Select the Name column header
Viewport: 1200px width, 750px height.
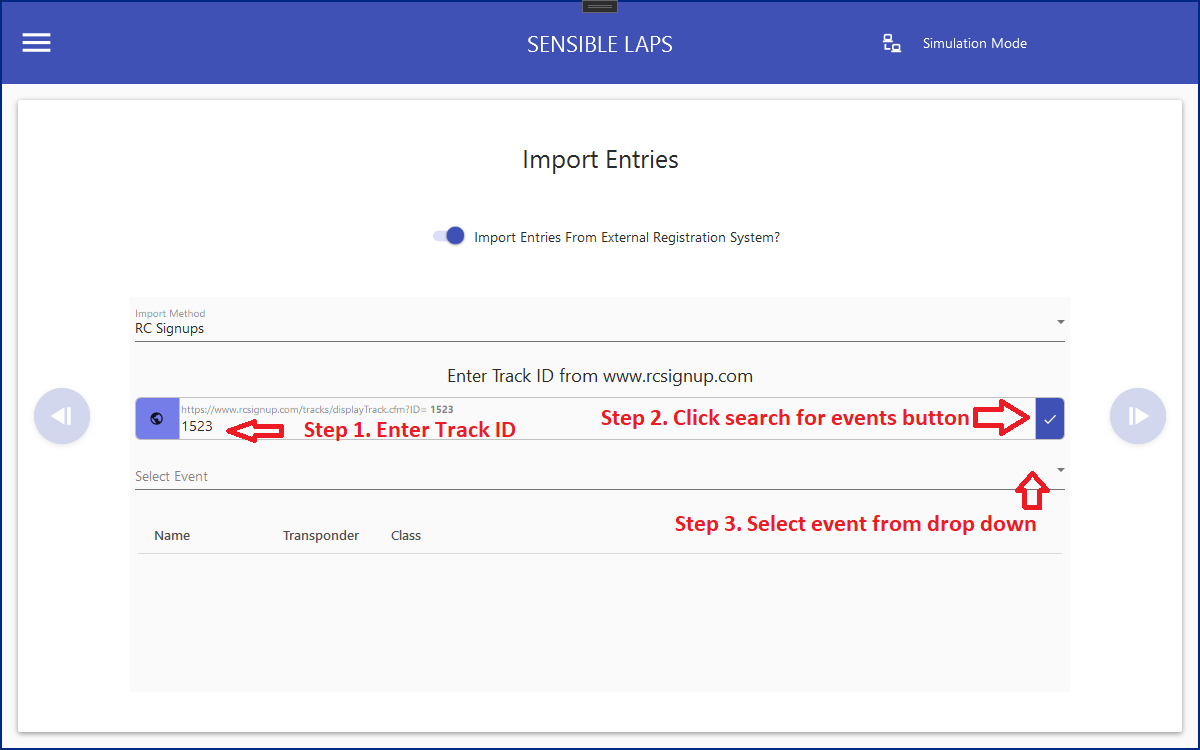pyautogui.click(x=172, y=535)
